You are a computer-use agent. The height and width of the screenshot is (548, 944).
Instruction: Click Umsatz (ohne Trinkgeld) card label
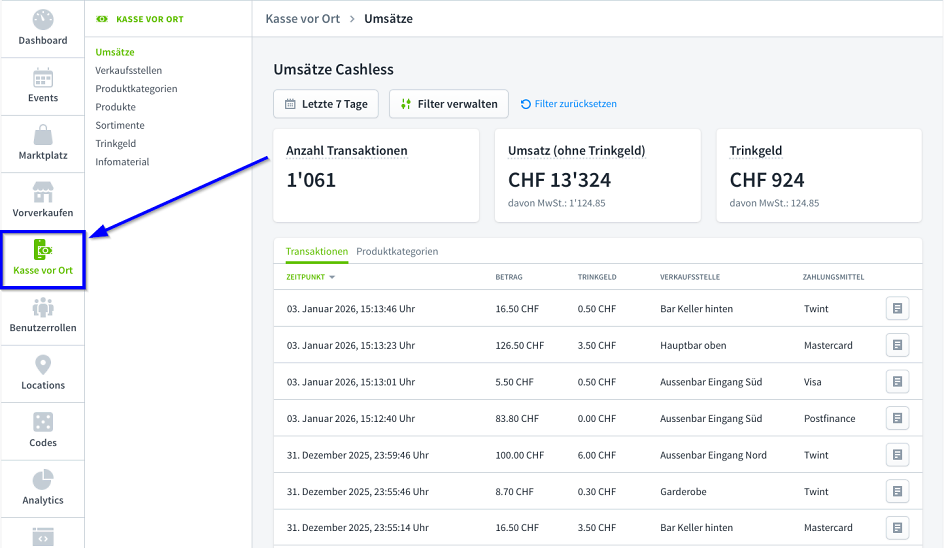point(577,151)
